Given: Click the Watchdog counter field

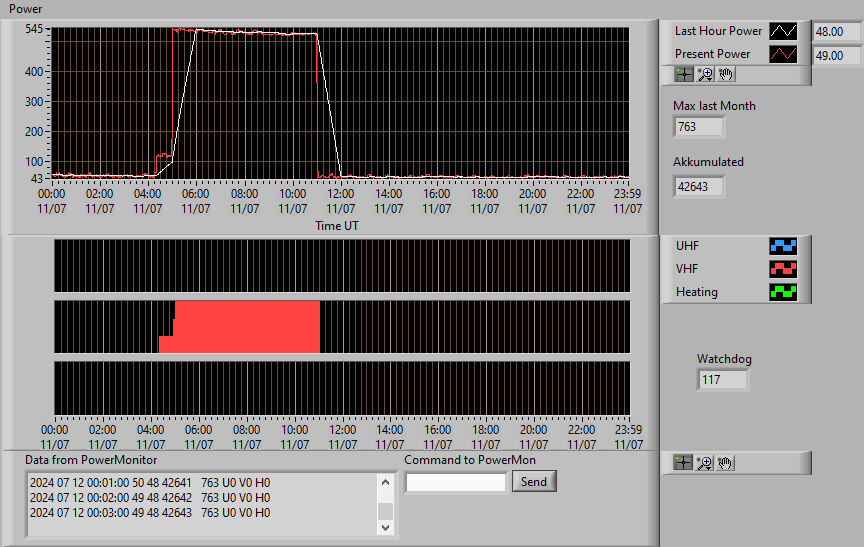Looking at the screenshot, I should 722,380.
